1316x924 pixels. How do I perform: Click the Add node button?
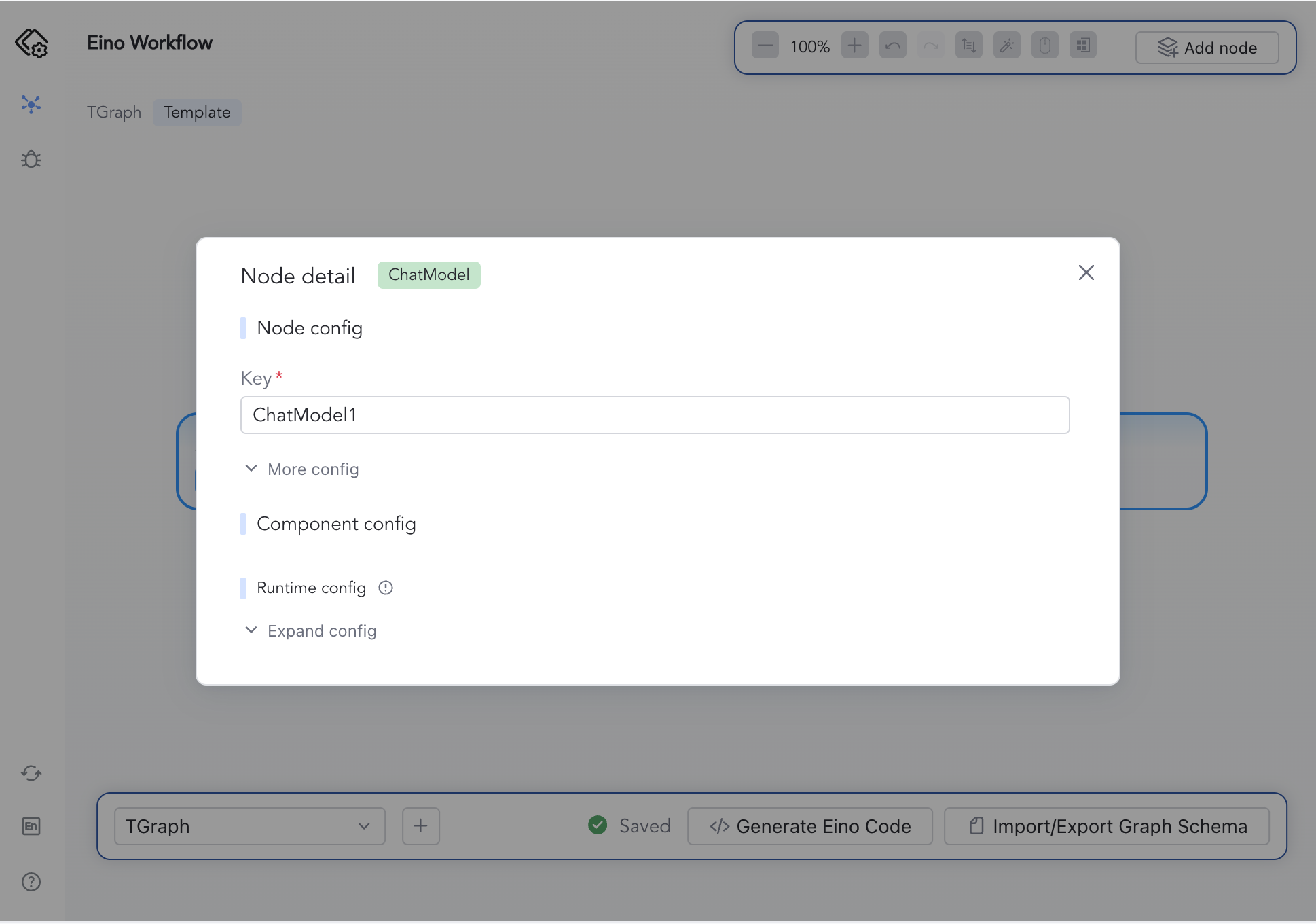click(1207, 48)
